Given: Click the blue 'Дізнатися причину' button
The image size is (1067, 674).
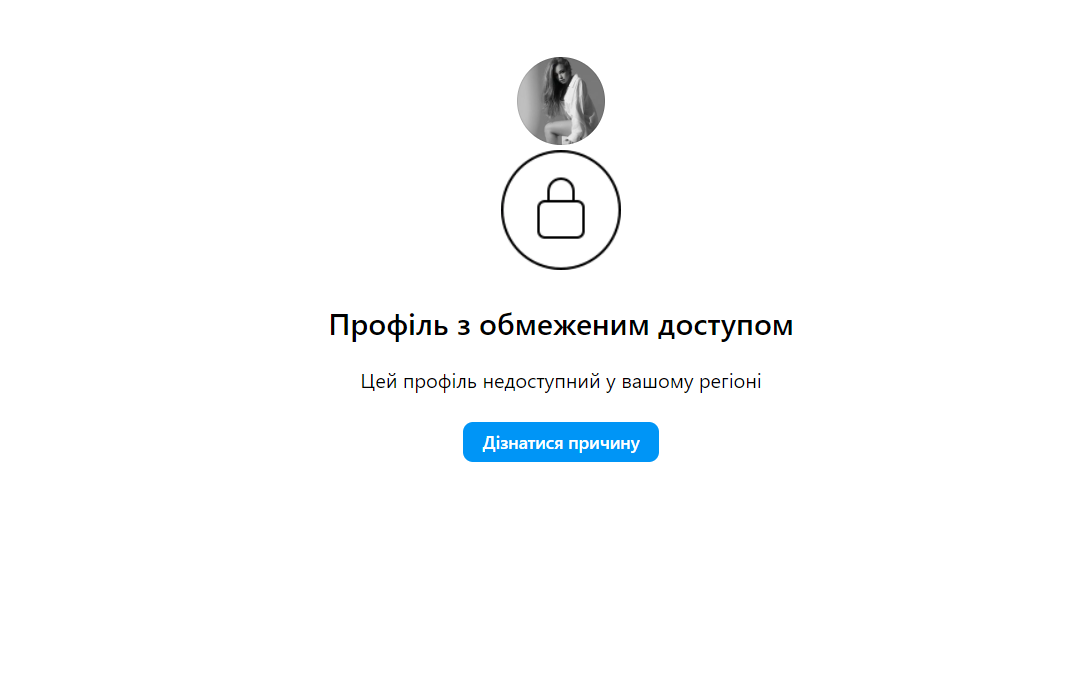Looking at the screenshot, I should [x=561, y=442].
